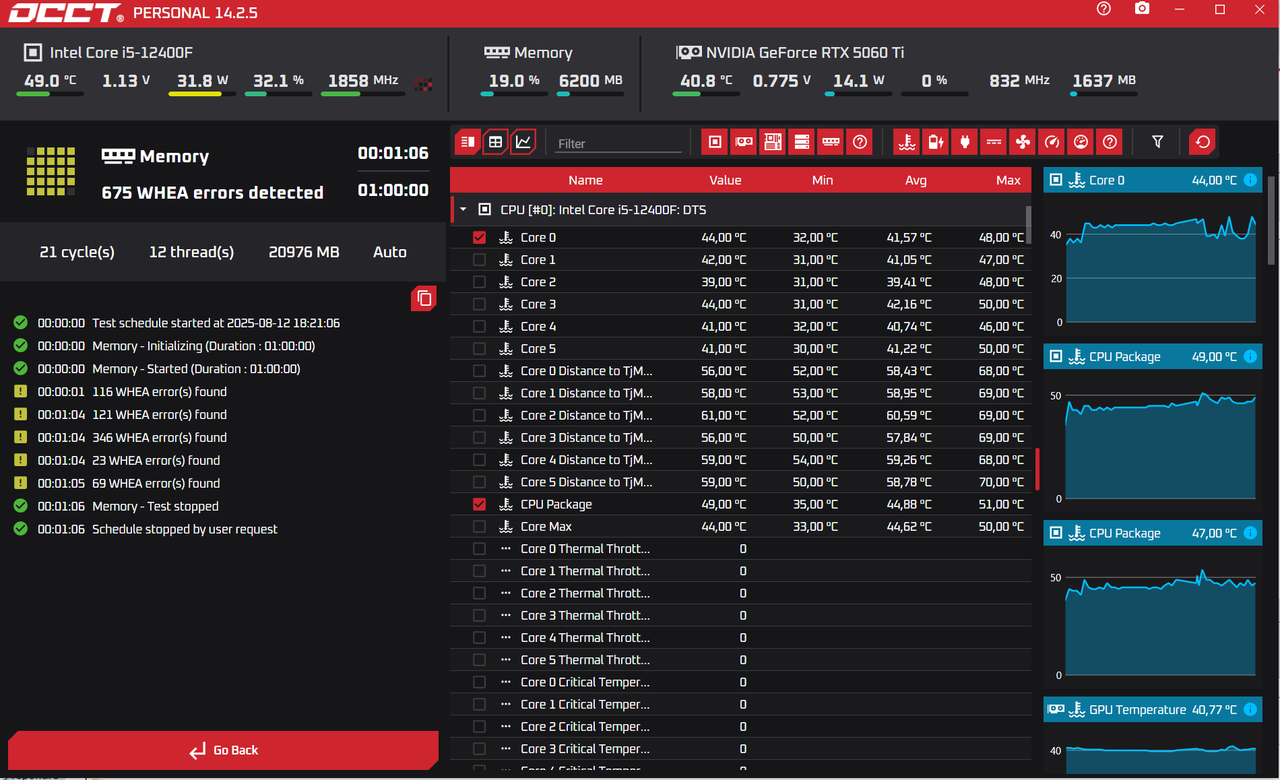This screenshot has height=780, width=1280.
Task: Click the 'Memory - Test stopped' log entry
Action: pos(155,506)
